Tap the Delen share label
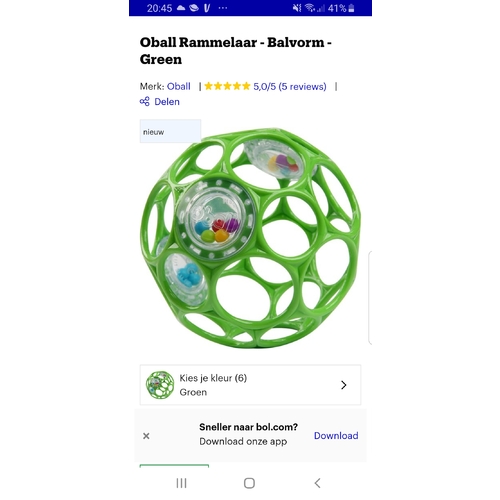500x500 pixels. (167, 102)
